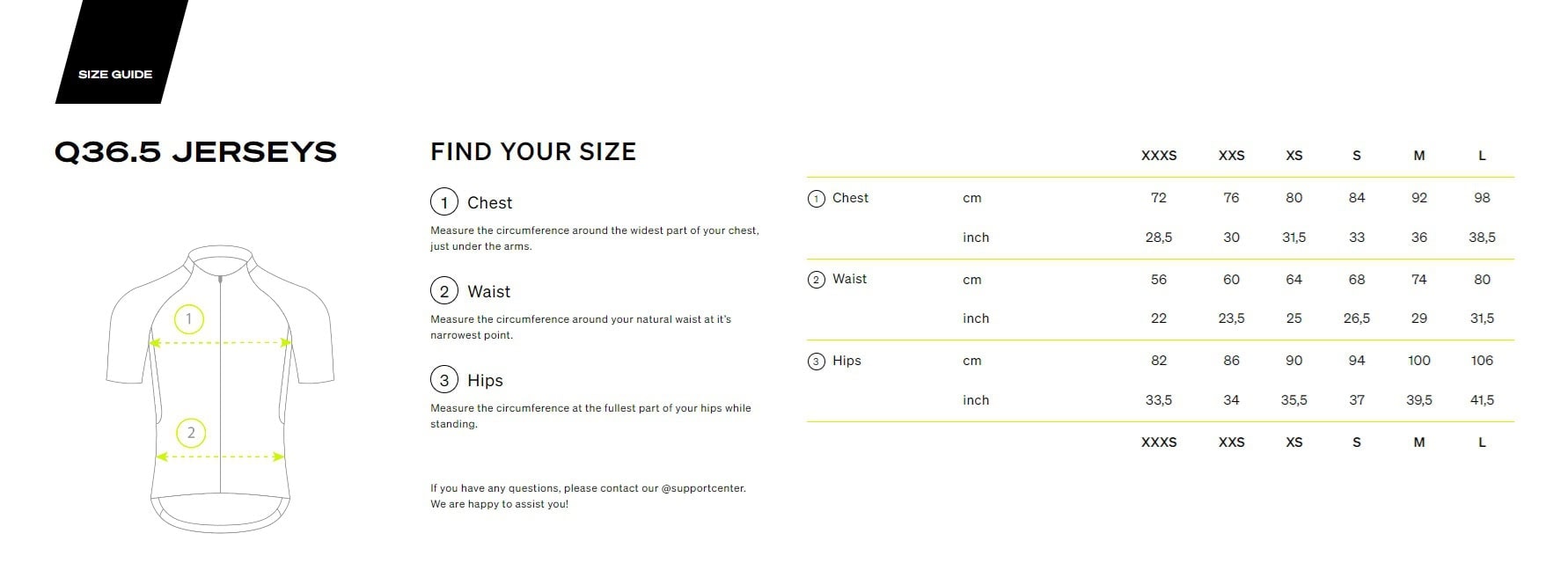Screen dimensions: 1568x570
Task: Select green circle 1 on jersey diagram
Action: click(x=189, y=318)
